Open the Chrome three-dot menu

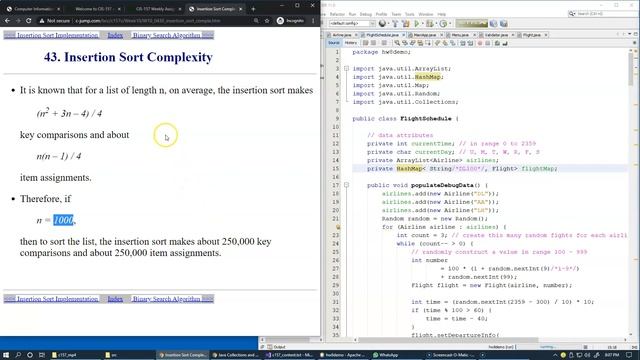pos(313,20)
